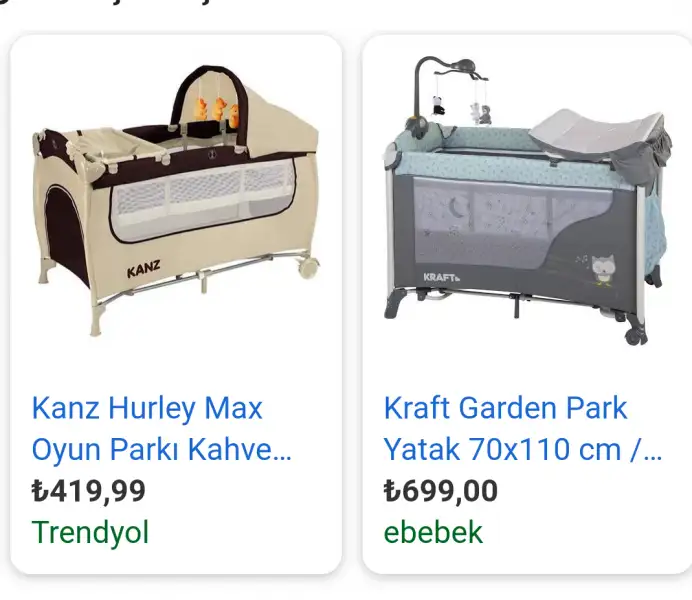This screenshot has height=600, width=692.
Task: Click the Kanz Hurley Max Oyun Parkı title
Action: click(162, 428)
